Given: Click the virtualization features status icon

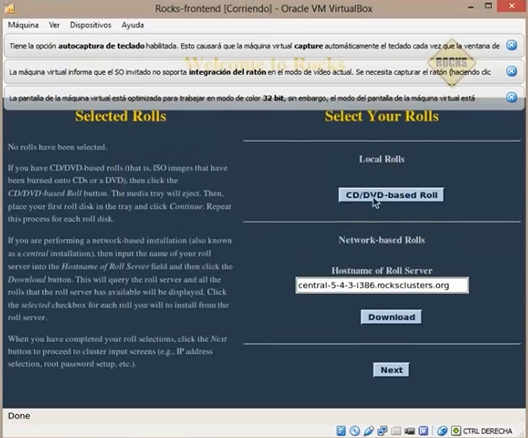Looking at the screenshot, I should point(423,431).
